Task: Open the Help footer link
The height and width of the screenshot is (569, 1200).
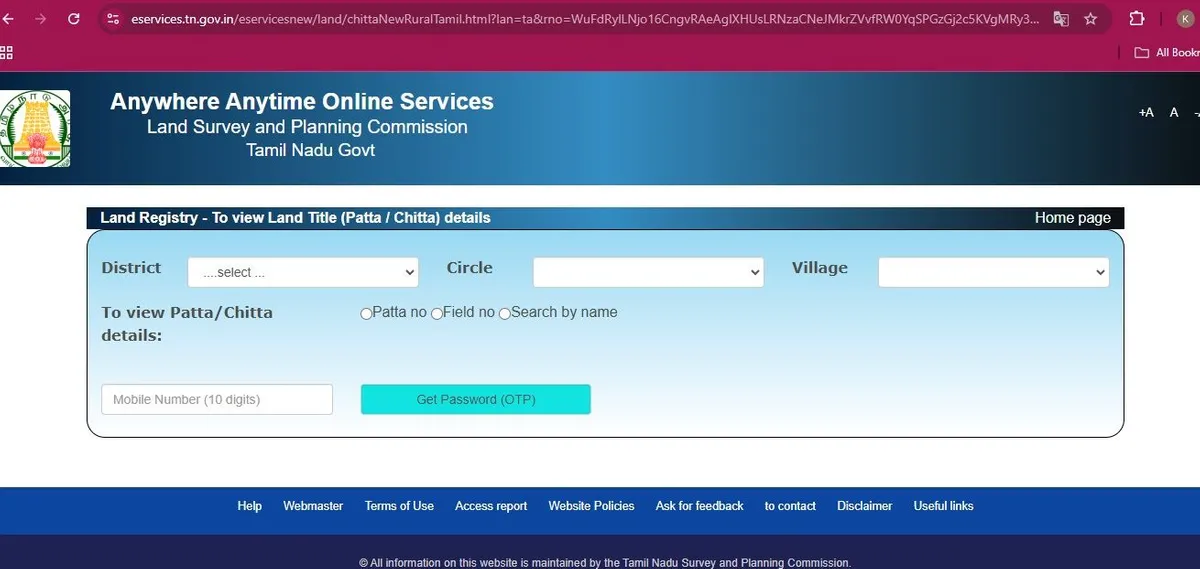Action: (249, 506)
